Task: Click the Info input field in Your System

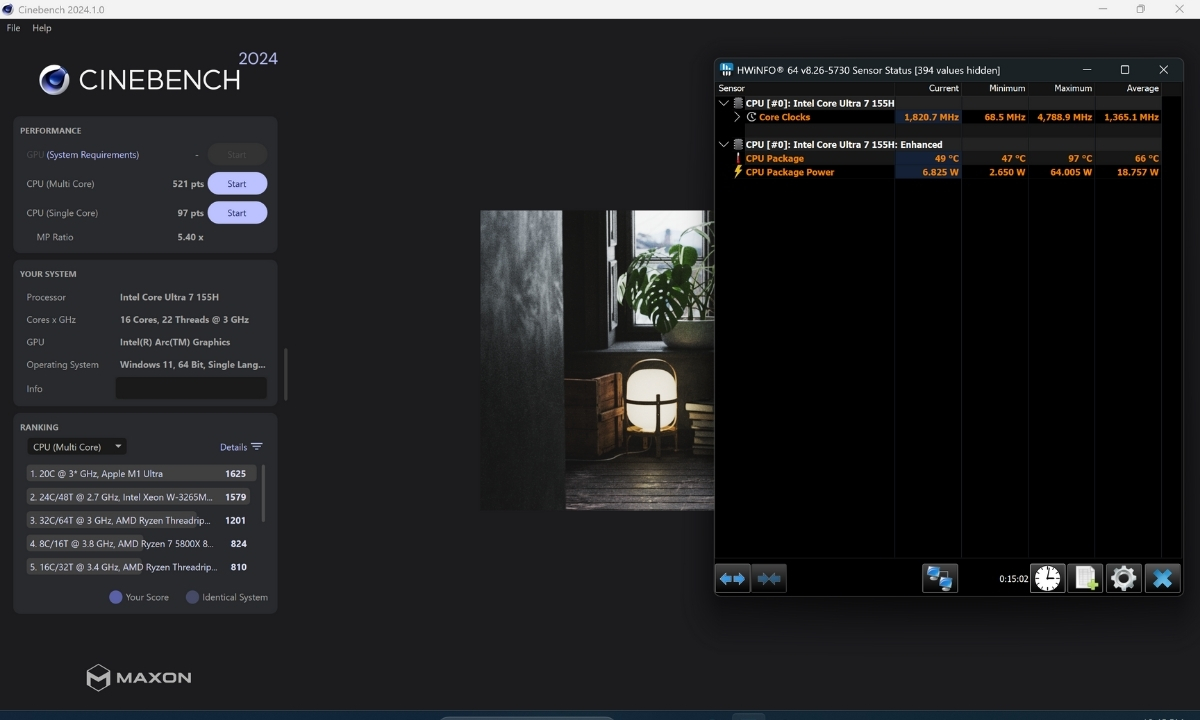Action: 191,388
